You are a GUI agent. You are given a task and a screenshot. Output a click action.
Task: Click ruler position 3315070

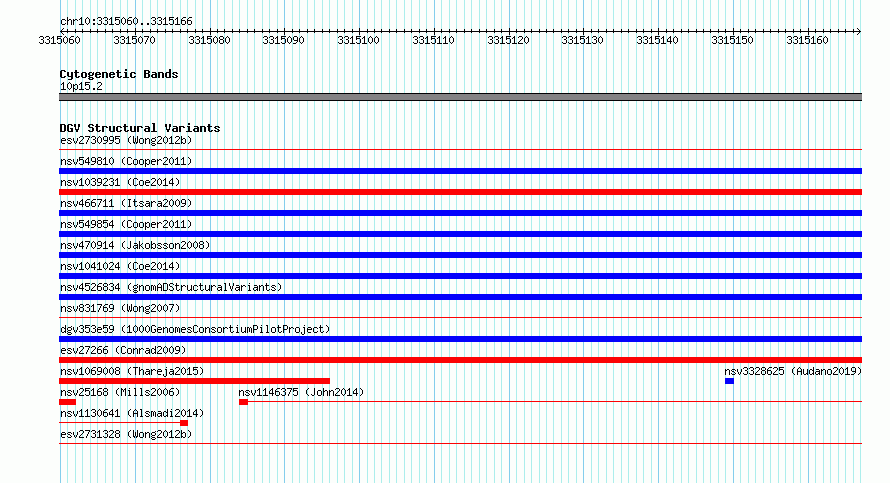coord(135,40)
